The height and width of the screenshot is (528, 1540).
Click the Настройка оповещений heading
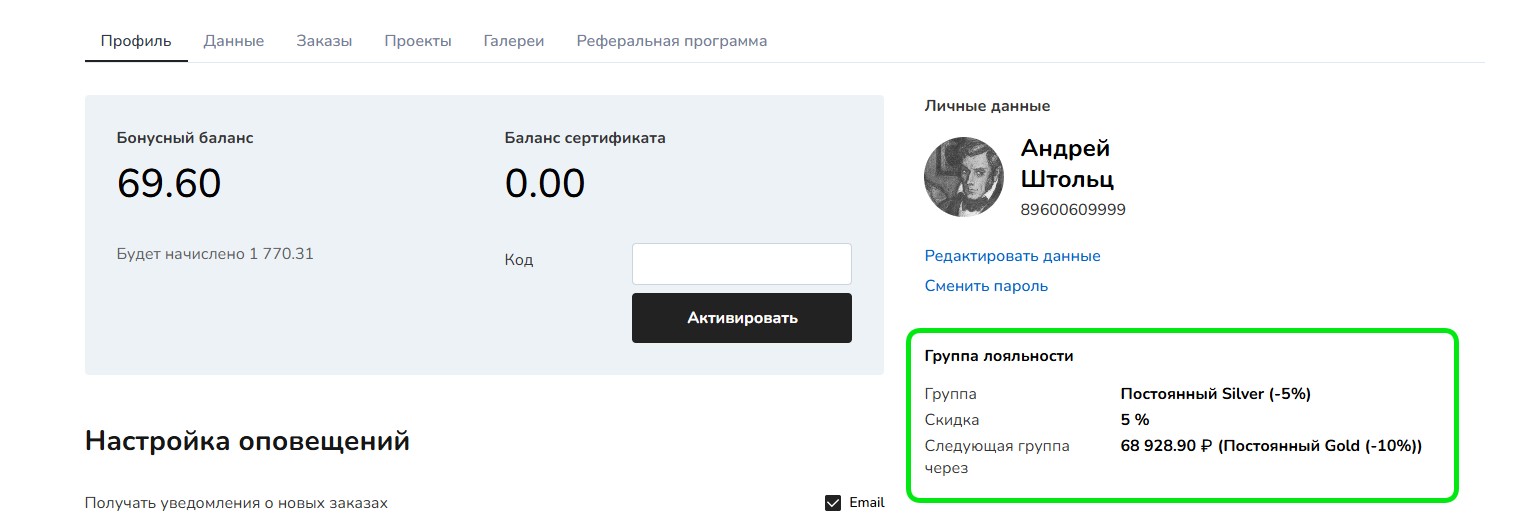(x=247, y=441)
